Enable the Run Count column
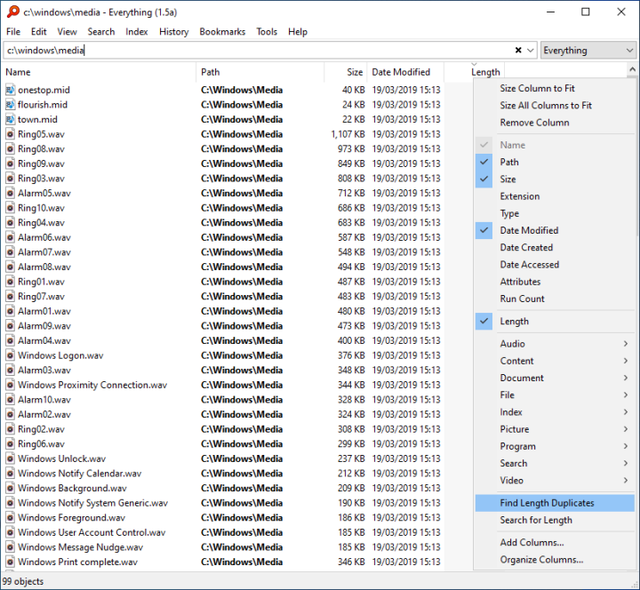 pyautogui.click(x=555, y=299)
